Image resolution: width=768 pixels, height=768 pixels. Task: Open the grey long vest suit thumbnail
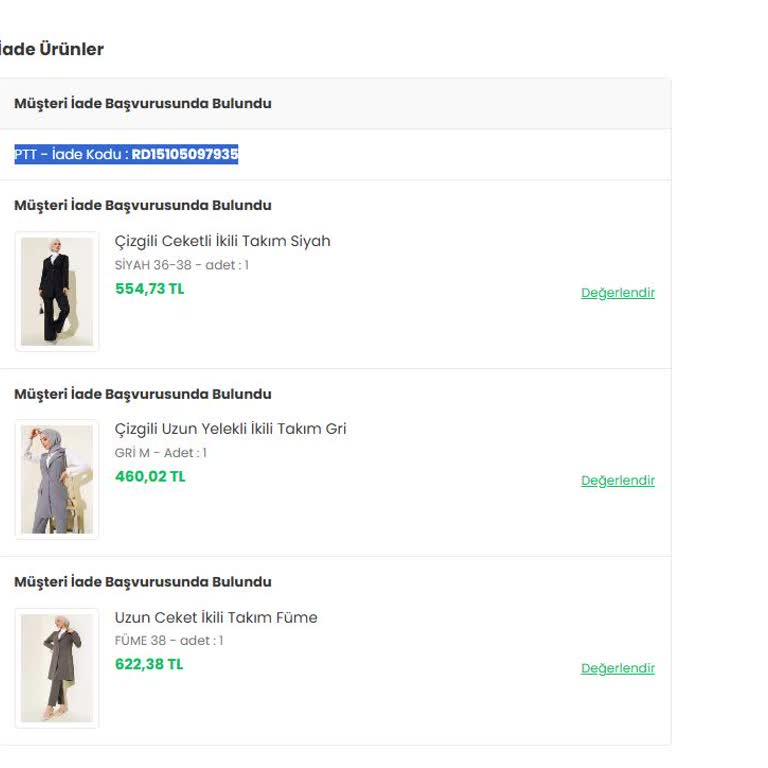[x=56, y=479]
